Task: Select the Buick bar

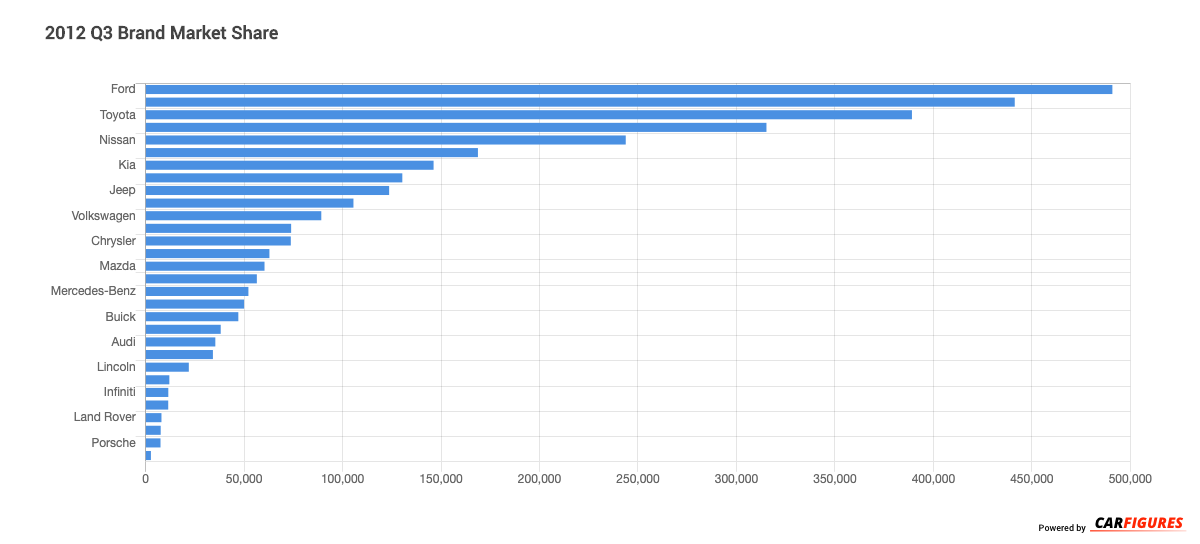Action: (192, 316)
